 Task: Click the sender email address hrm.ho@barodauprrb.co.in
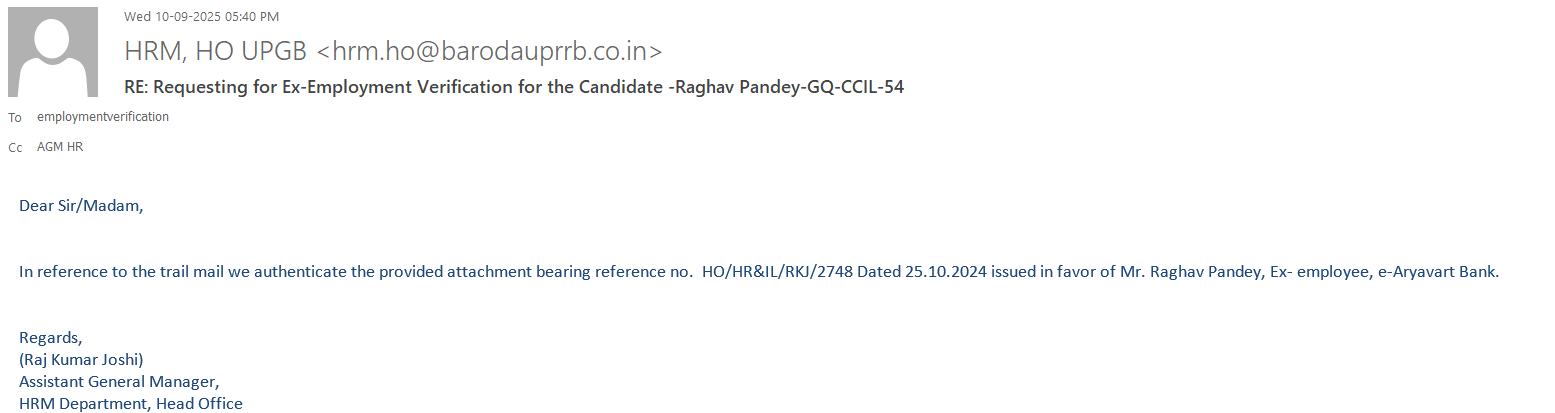[x=488, y=51]
